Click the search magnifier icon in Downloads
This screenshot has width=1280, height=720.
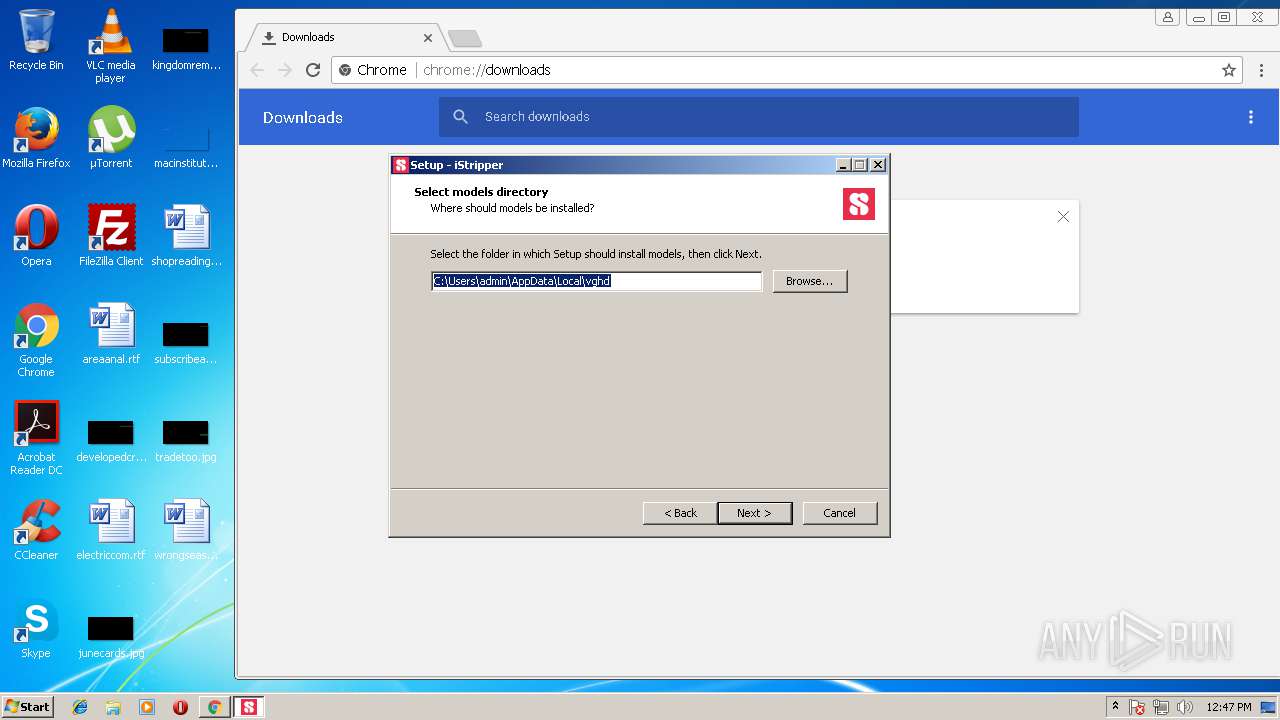coord(461,117)
